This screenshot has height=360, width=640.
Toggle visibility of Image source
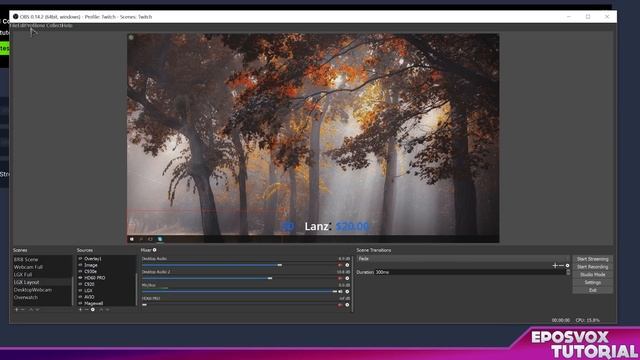point(80,265)
